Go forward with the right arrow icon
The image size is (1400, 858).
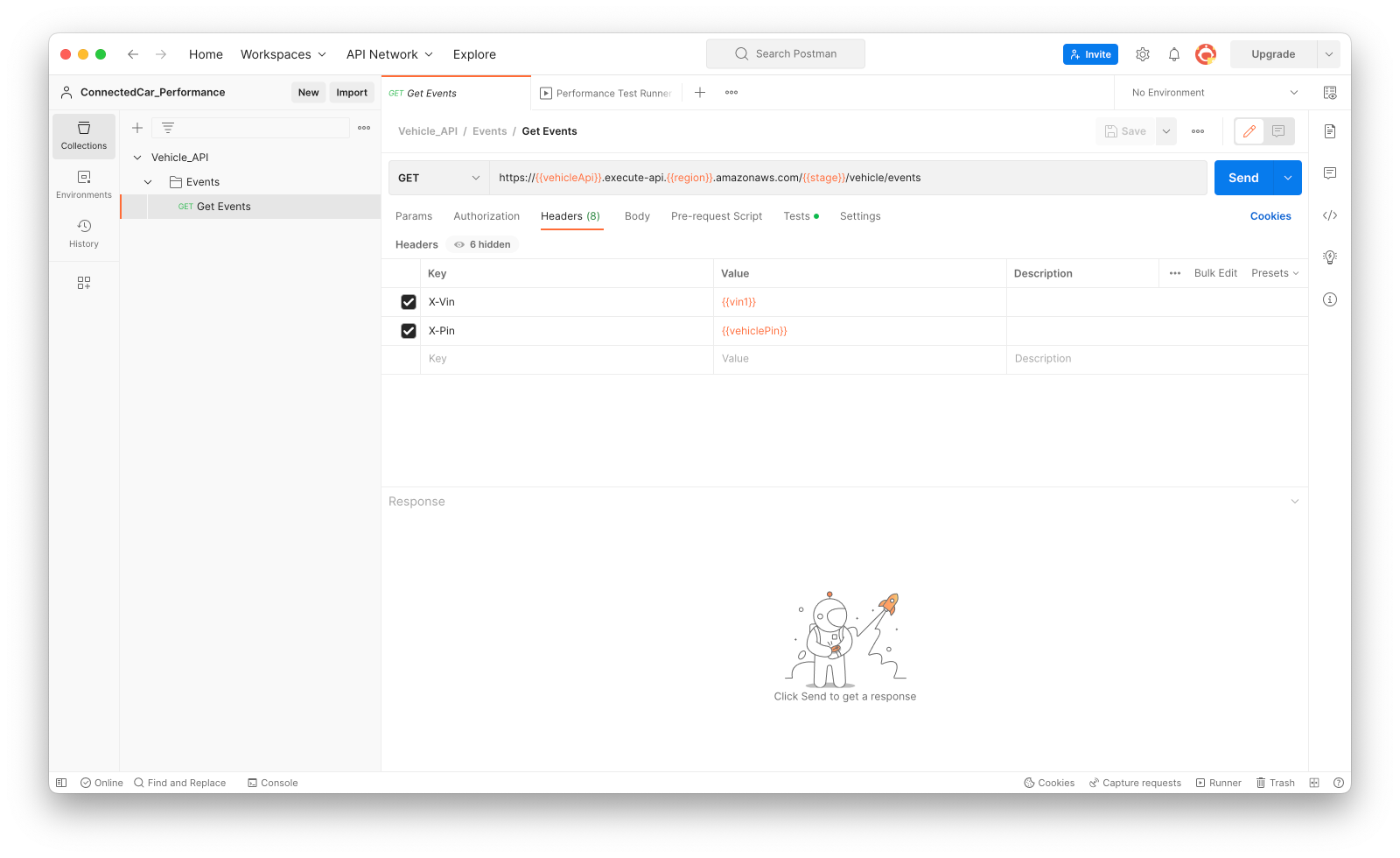tap(161, 54)
